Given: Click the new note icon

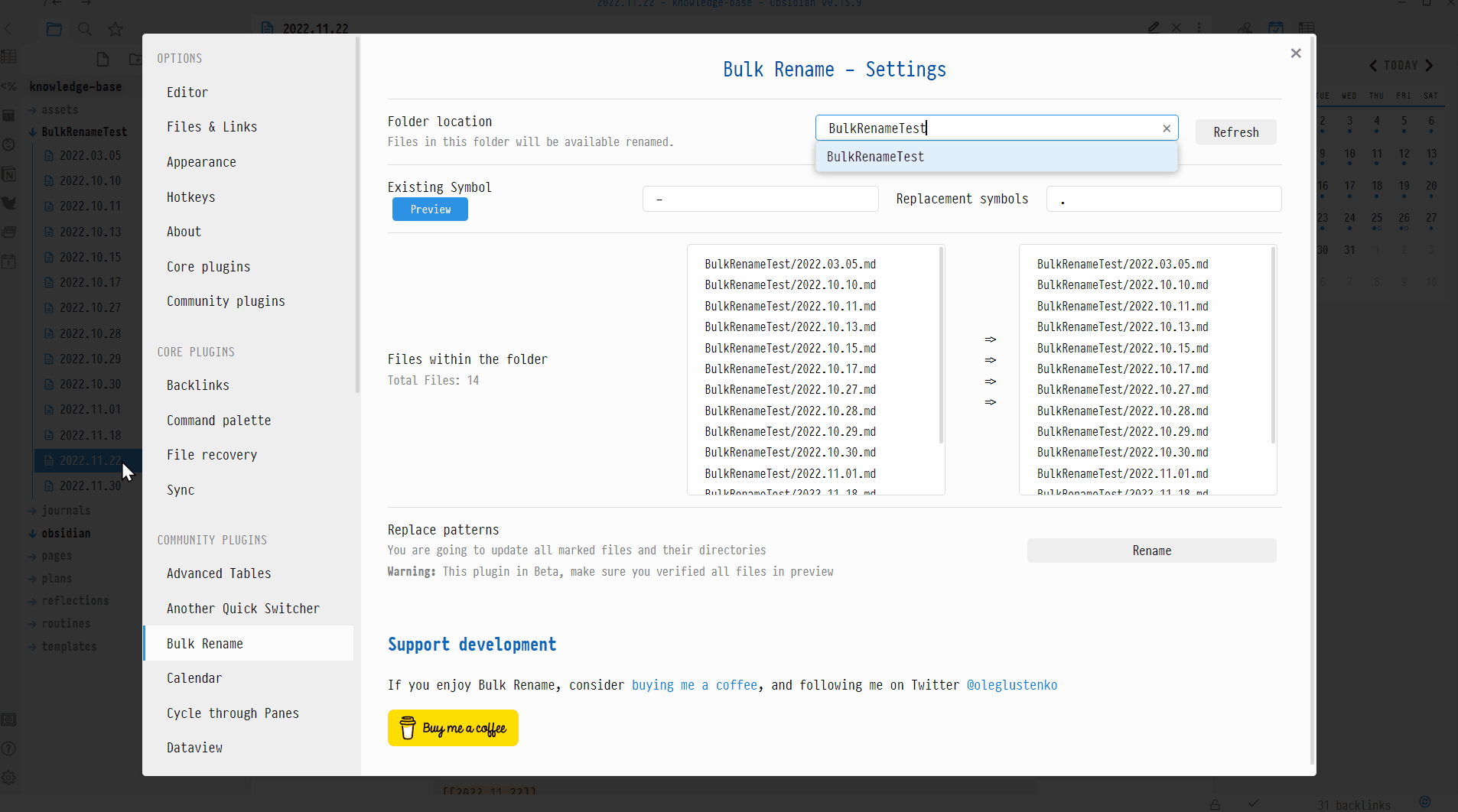Looking at the screenshot, I should click(103, 59).
